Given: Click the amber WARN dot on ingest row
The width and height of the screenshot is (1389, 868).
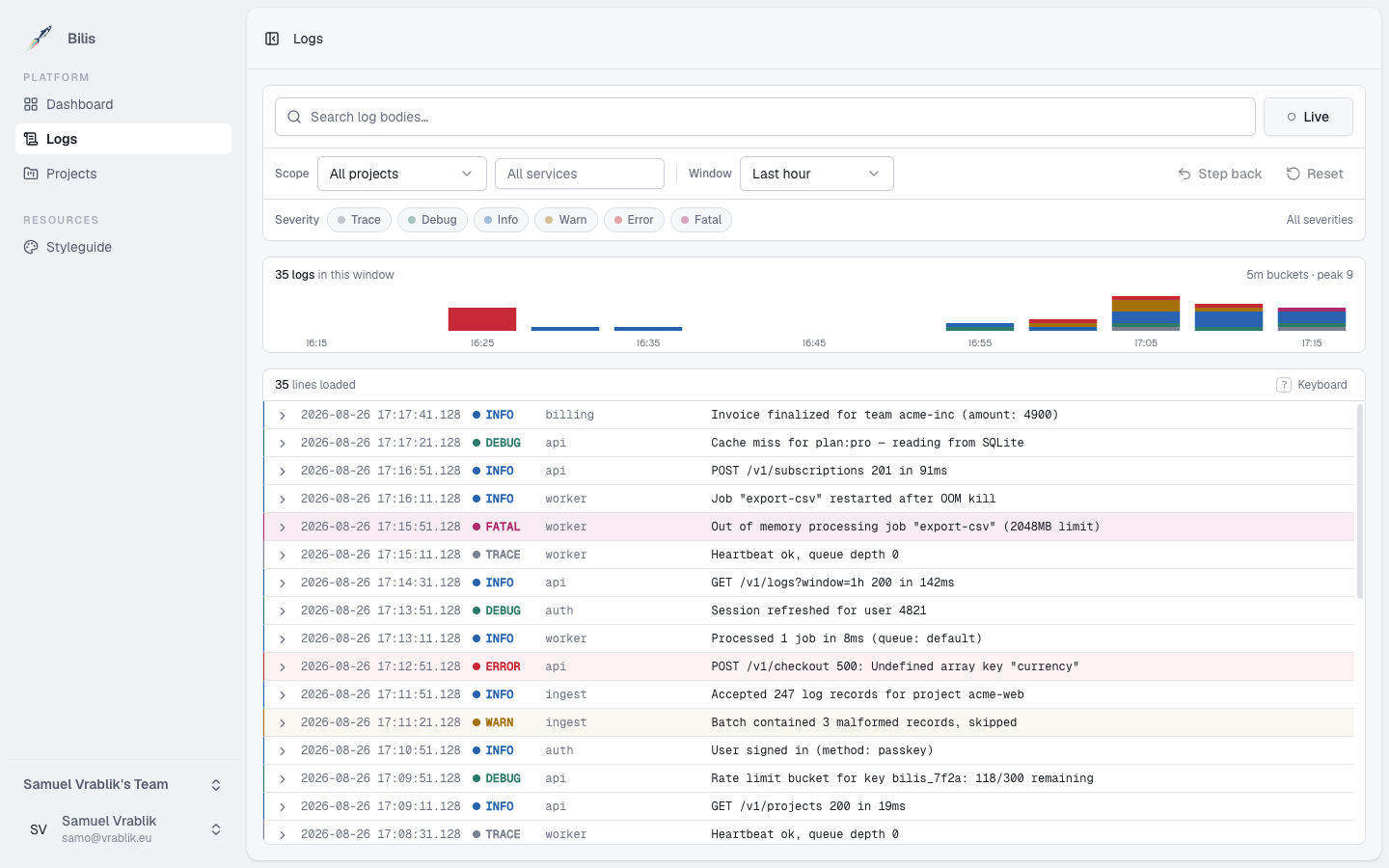Looking at the screenshot, I should pyautogui.click(x=477, y=722).
